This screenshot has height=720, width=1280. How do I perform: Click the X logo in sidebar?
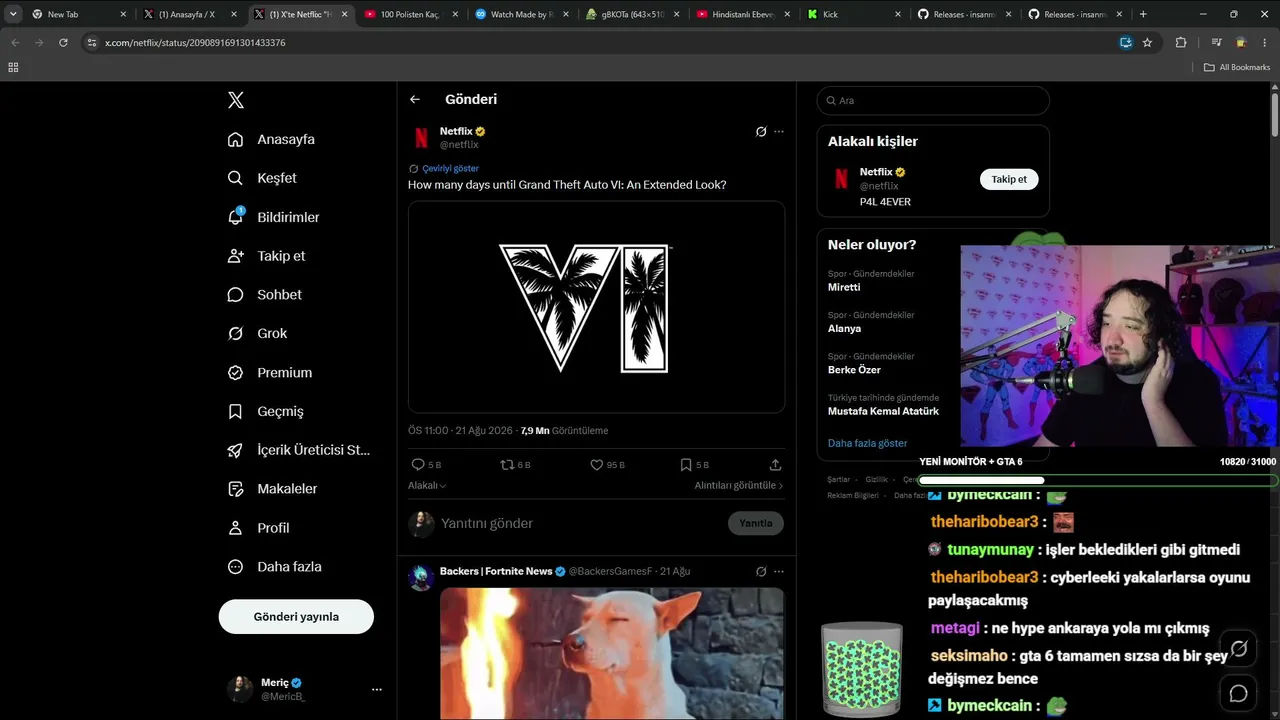click(236, 100)
